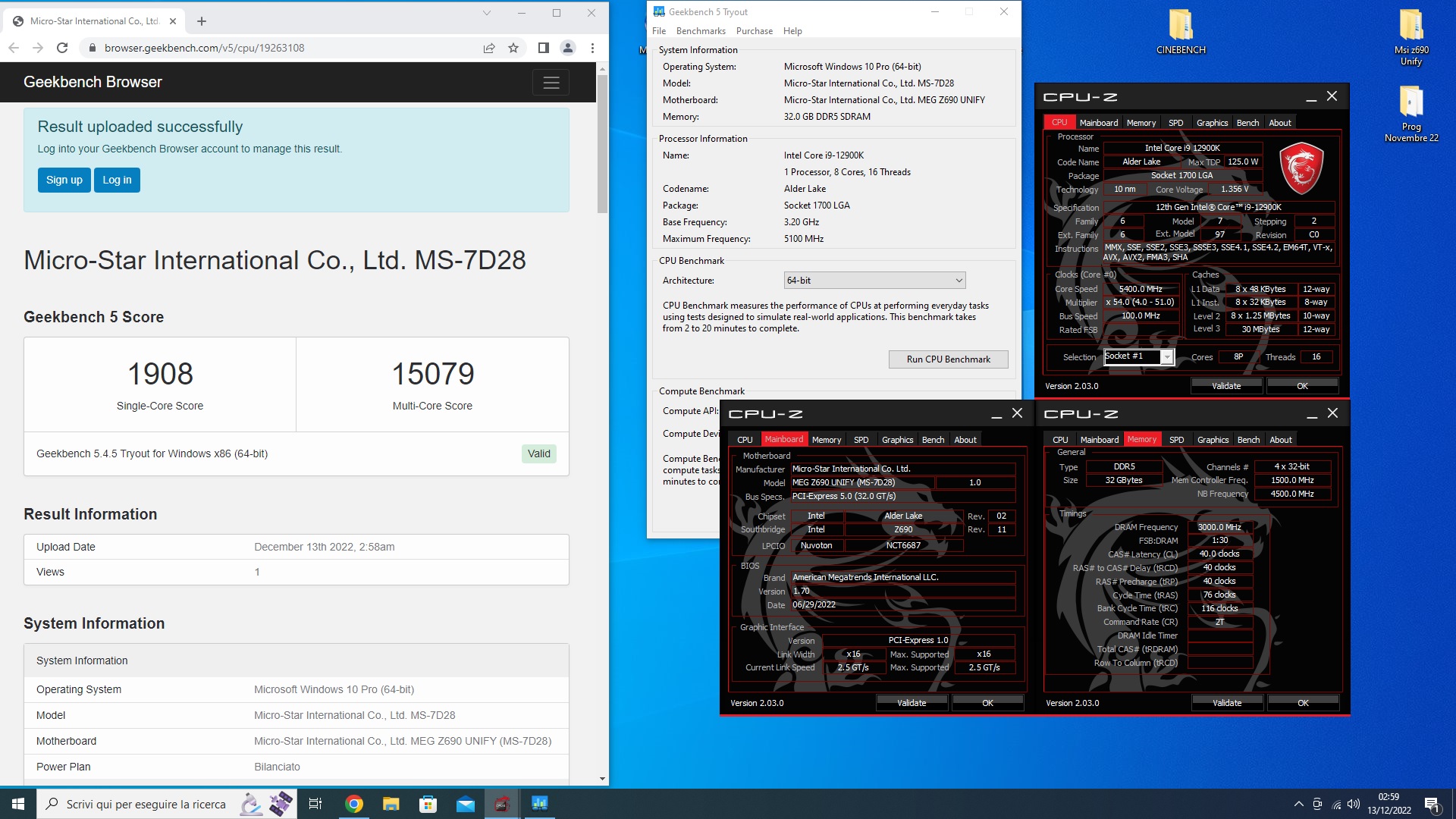View site information lock icon
The width and height of the screenshot is (1456, 819).
pos(92,48)
